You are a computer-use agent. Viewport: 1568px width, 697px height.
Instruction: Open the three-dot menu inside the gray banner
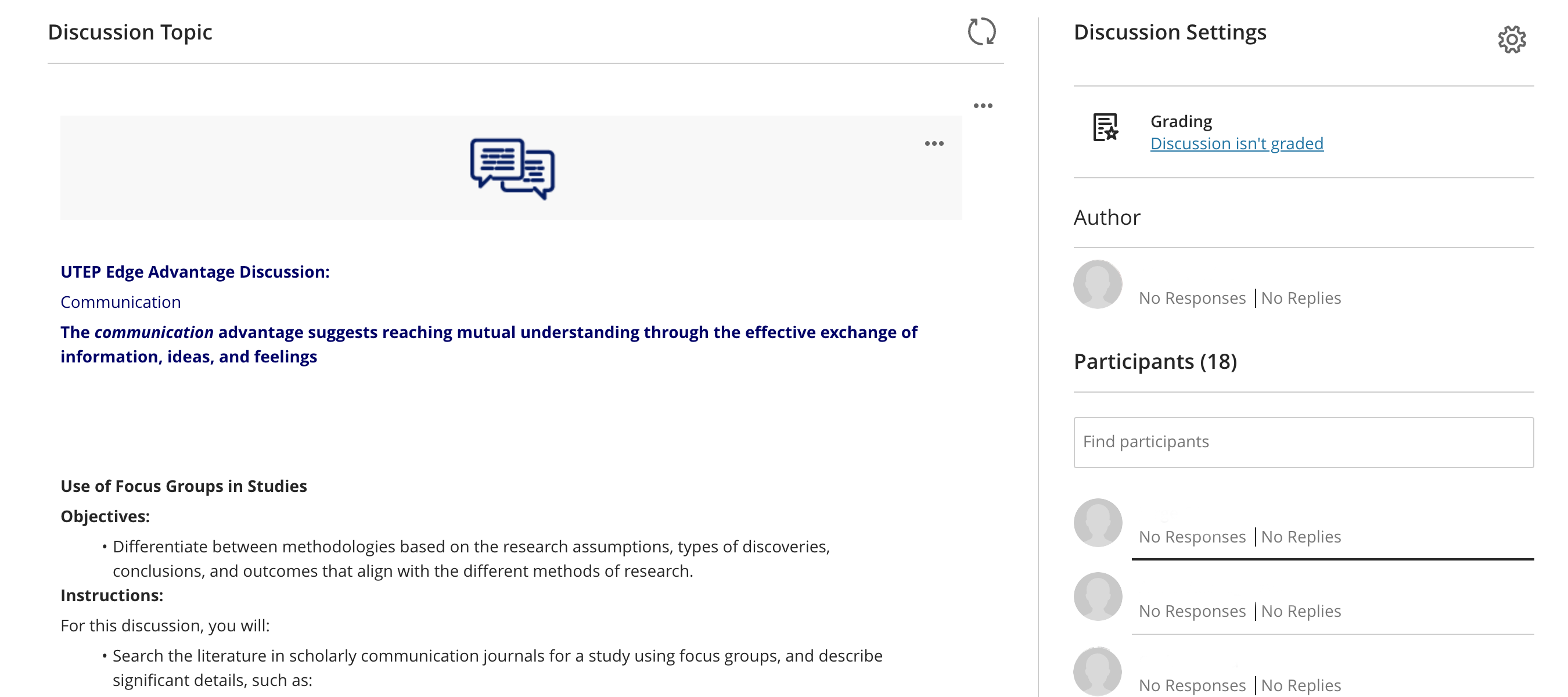934,143
